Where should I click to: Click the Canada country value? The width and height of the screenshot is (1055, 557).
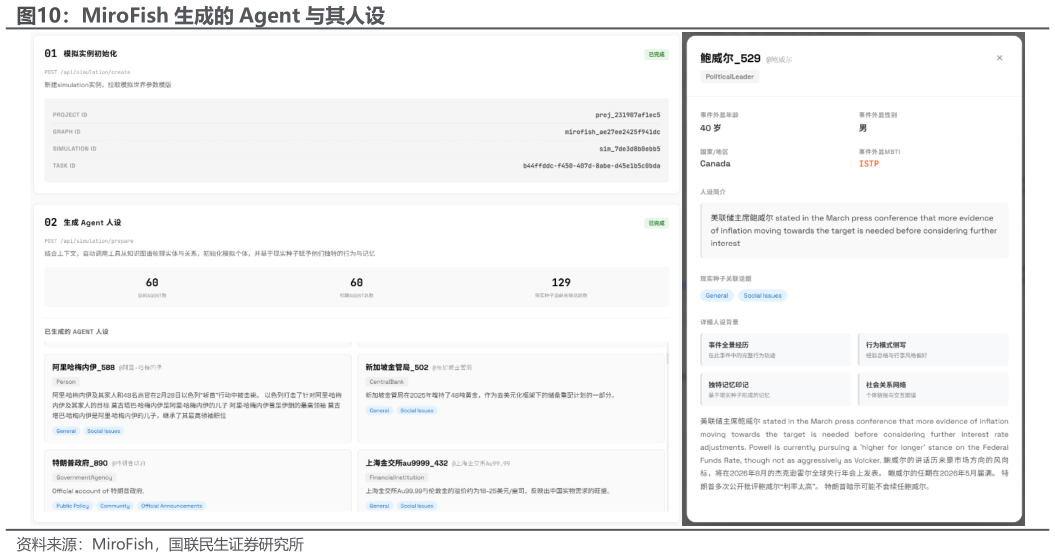[x=715, y=163]
